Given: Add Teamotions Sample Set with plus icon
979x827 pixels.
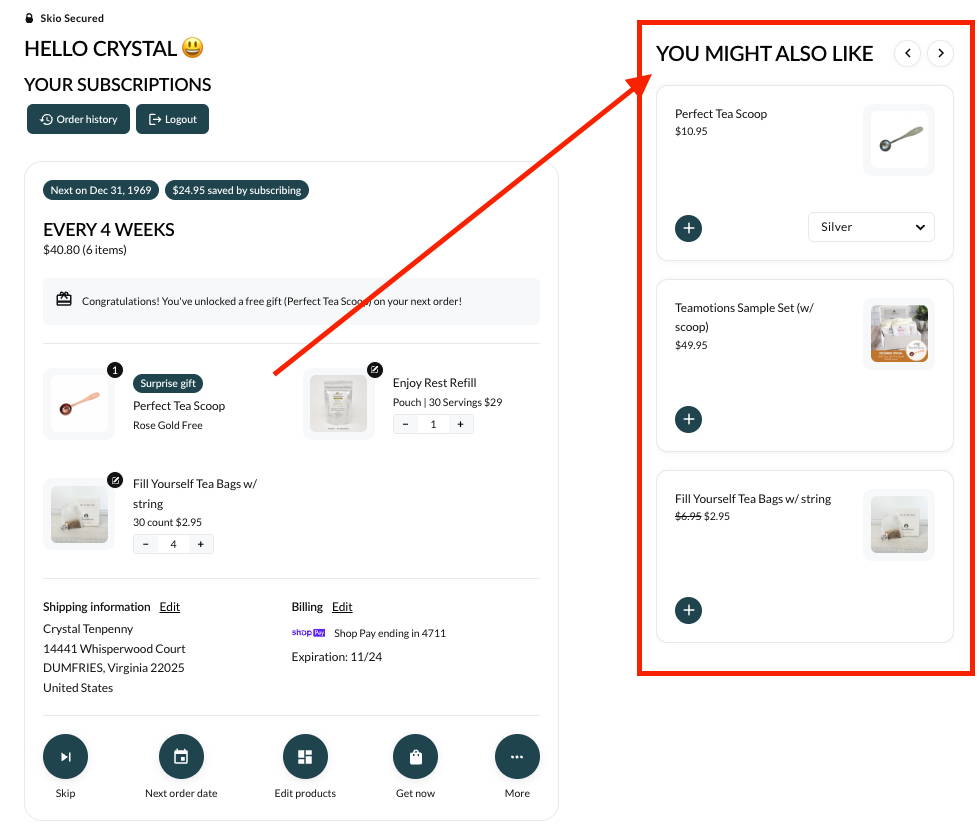Looking at the screenshot, I should pyautogui.click(x=688, y=419).
